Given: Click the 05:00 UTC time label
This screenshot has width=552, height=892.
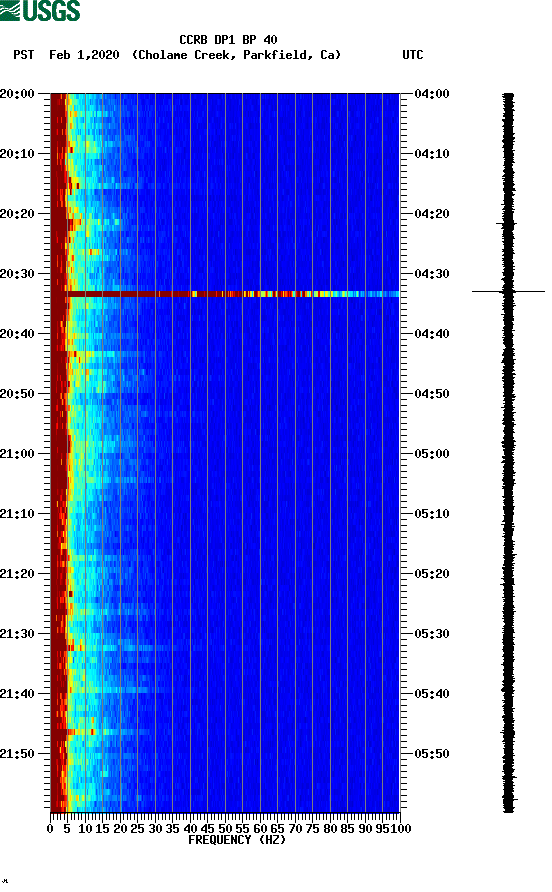Looking at the screenshot, I should 432,454.
